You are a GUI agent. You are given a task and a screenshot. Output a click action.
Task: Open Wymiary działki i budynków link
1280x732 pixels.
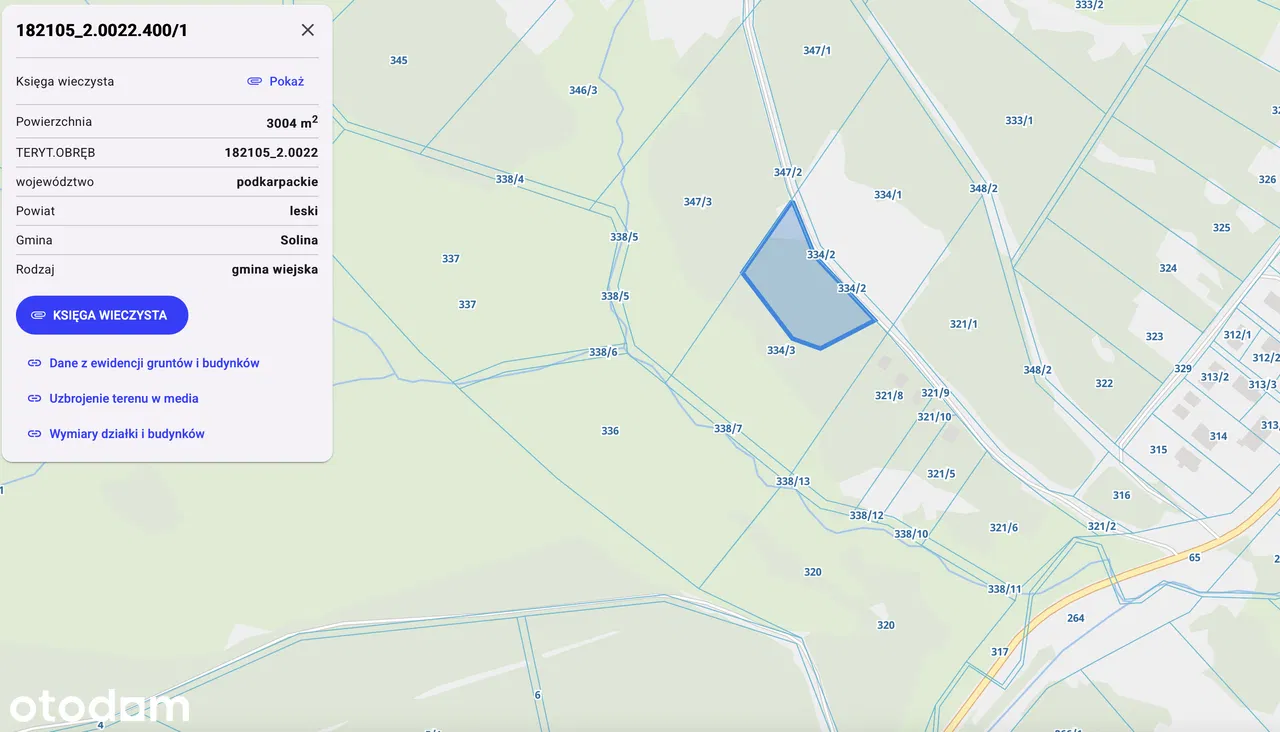127,434
